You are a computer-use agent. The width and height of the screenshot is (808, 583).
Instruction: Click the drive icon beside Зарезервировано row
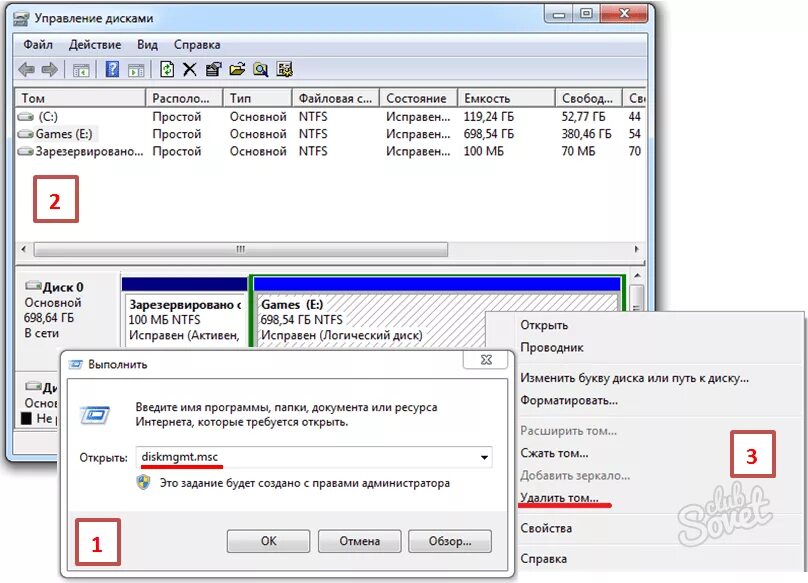click(25, 152)
